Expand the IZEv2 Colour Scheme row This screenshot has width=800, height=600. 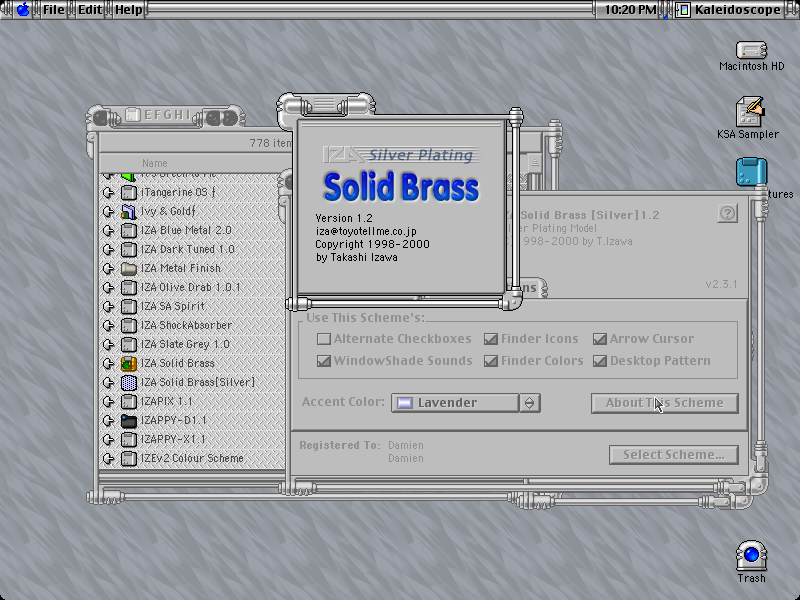pyautogui.click(x=108, y=458)
